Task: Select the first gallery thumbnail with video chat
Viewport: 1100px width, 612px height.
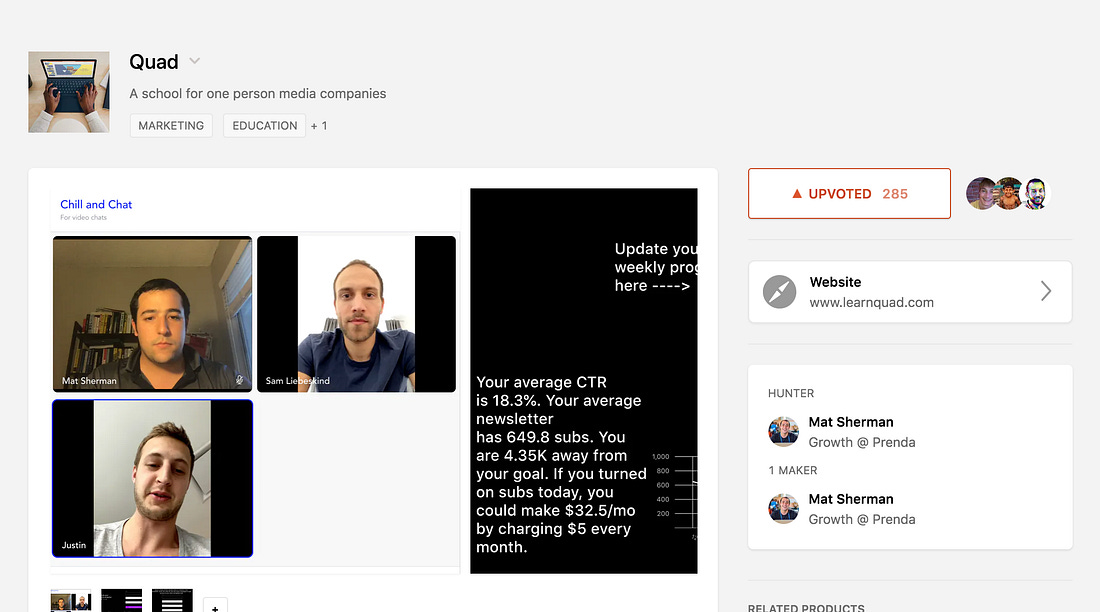Action: (71, 601)
